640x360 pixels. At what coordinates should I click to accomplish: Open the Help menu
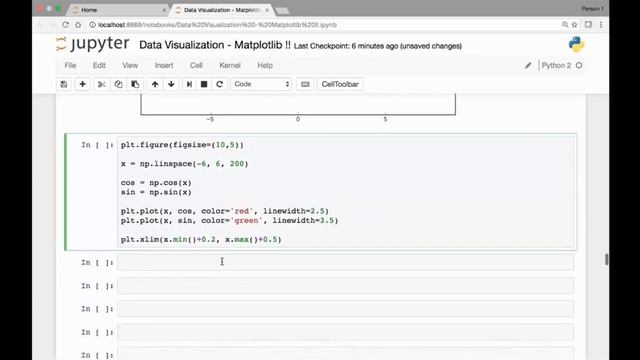(265, 65)
